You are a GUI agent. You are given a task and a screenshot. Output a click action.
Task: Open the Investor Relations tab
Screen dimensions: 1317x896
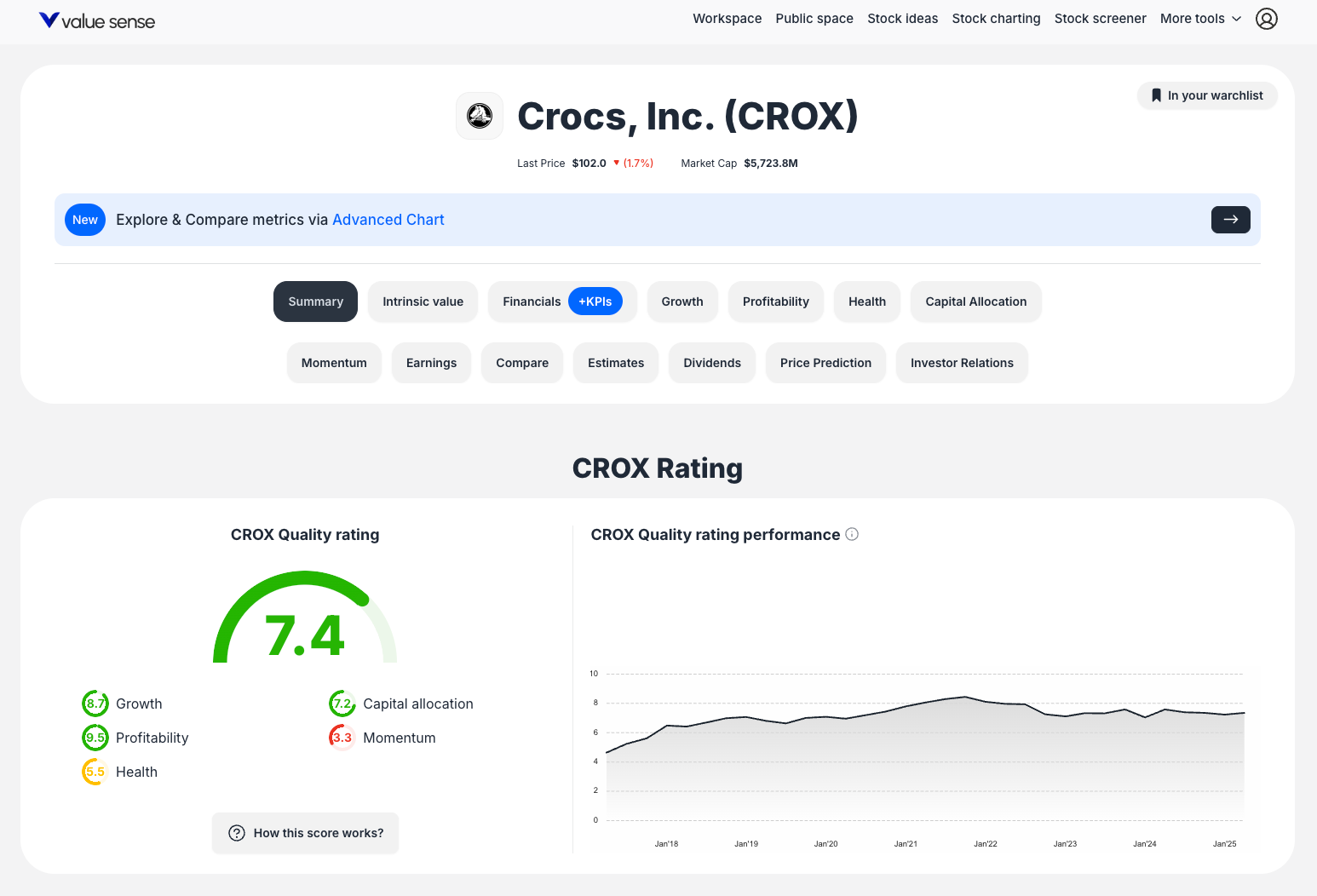pyautogui.click(x=962, y=363)
